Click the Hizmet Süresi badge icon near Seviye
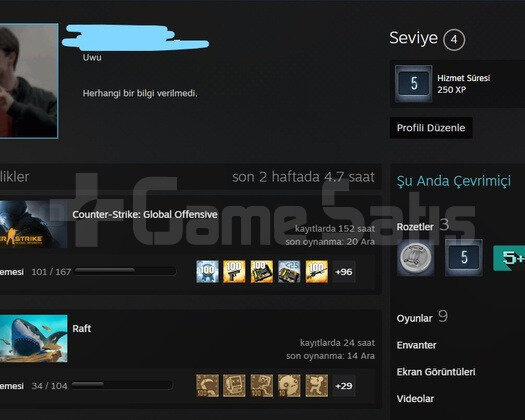525x420 pixels. click(414, 83)
